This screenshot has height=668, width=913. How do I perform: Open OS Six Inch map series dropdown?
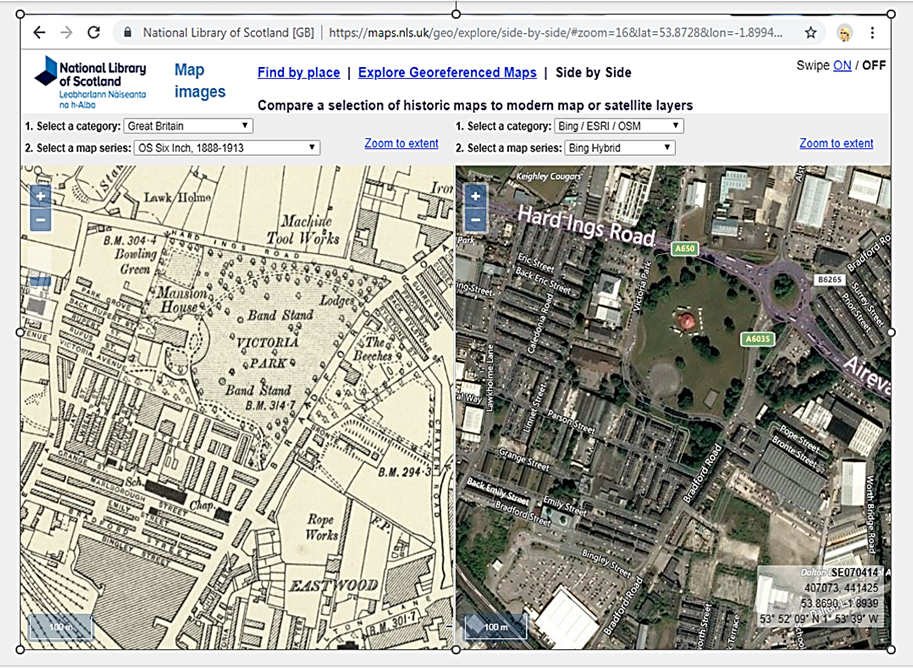[x=226, y=148]
